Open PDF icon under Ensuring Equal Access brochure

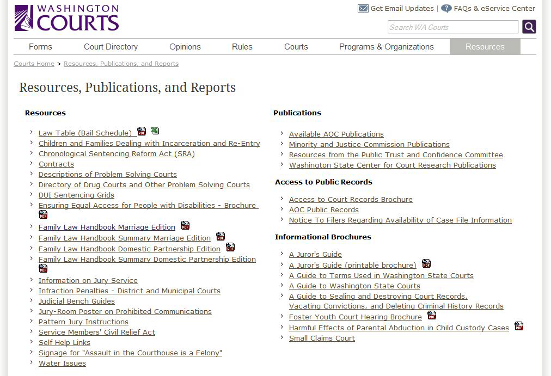[x=43, y=214]
